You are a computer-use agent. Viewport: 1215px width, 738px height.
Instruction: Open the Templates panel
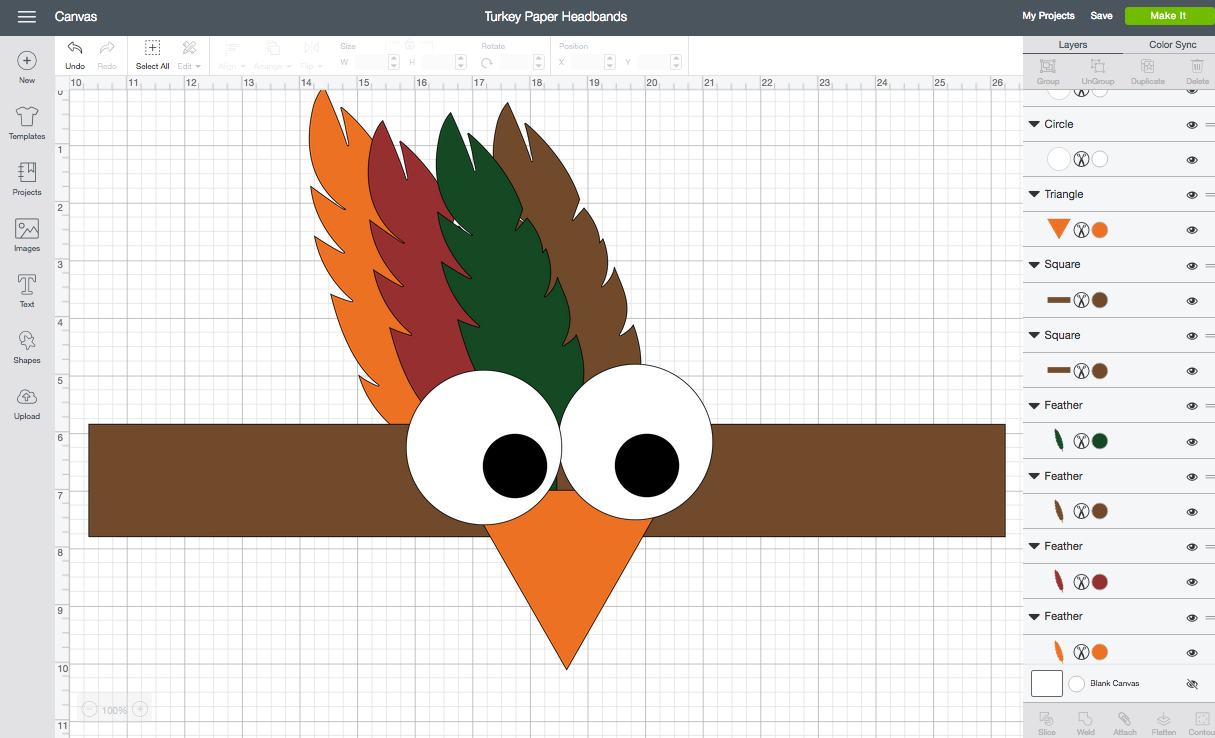(x=27, y=124)
